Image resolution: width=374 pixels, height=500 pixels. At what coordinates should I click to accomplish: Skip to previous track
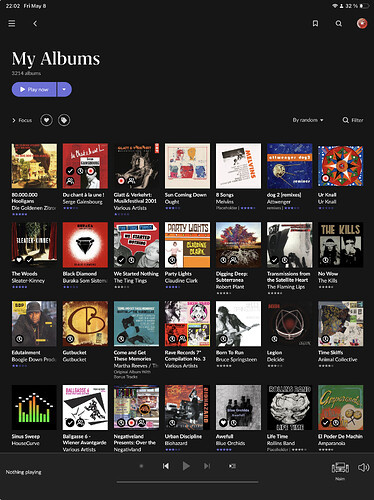pos(166,466)
